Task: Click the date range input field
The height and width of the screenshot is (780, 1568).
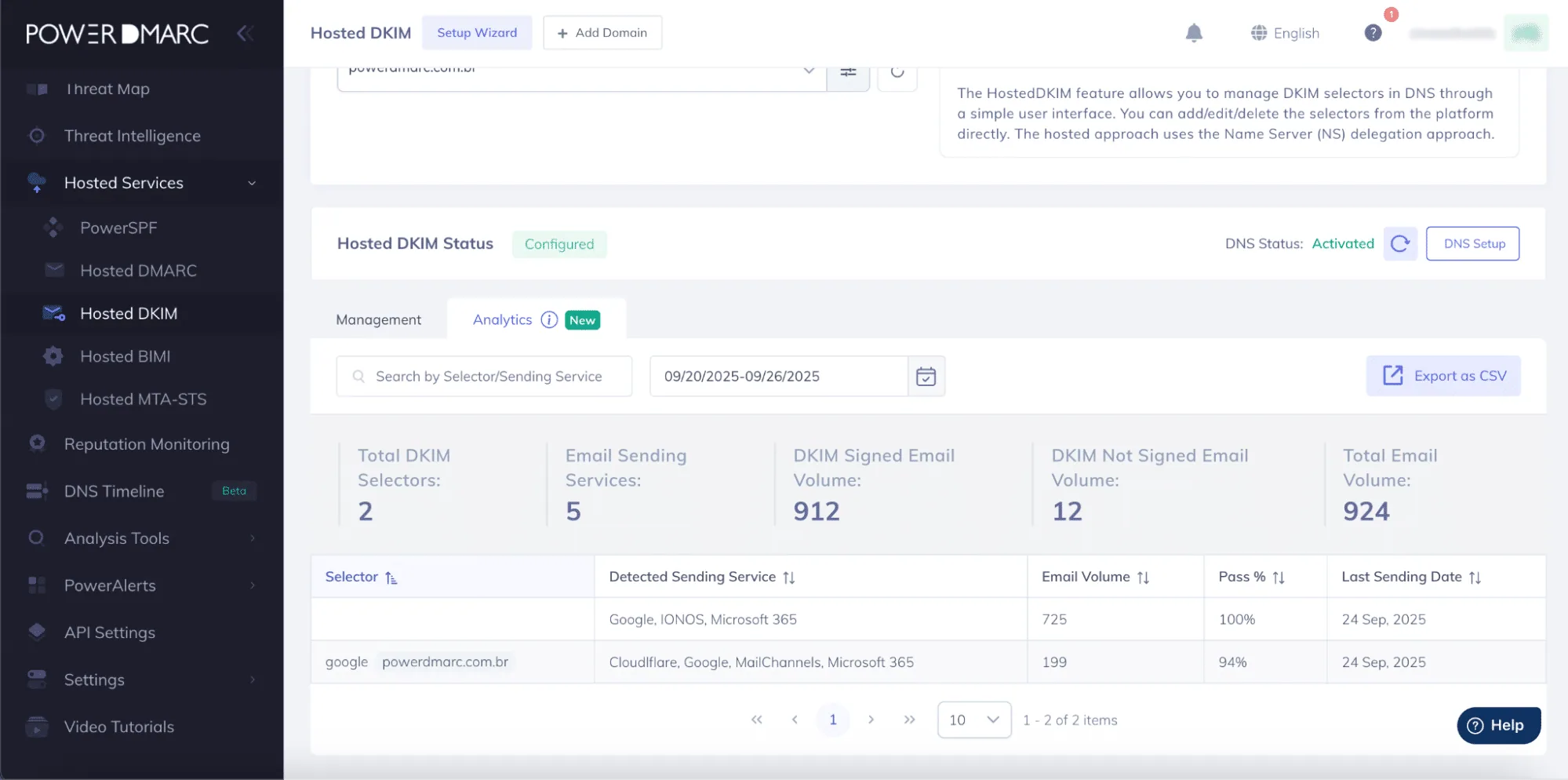Action: (779, 377)
